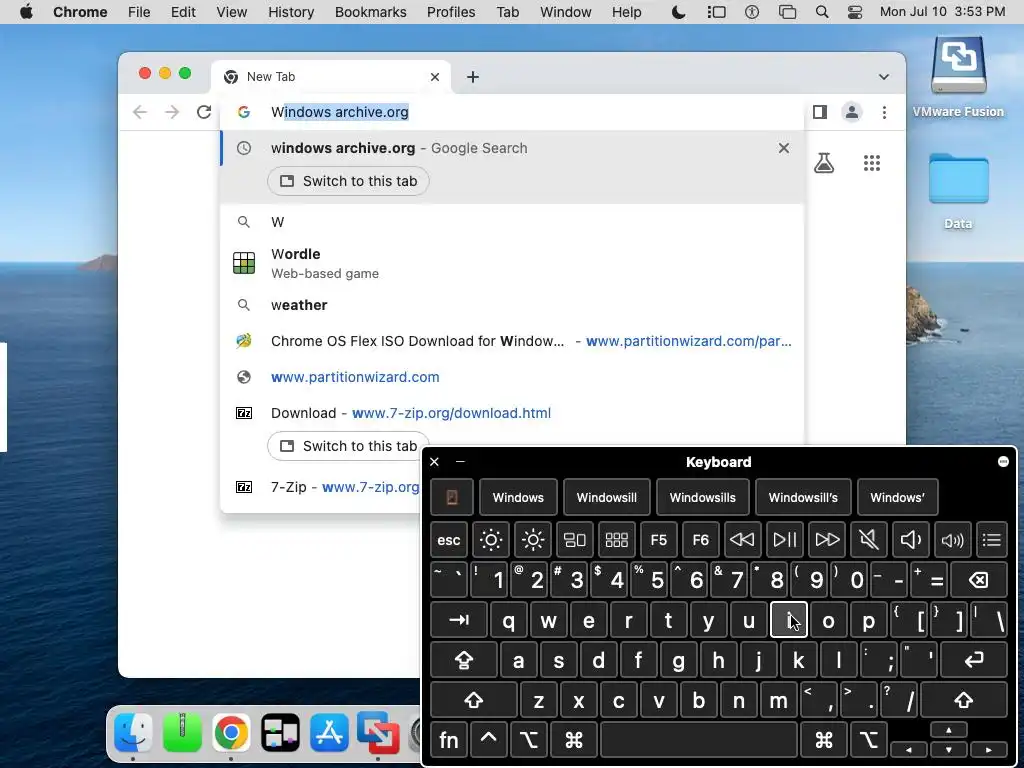Toggle the left shift key

pyautogui.click(x=473, y=701)
